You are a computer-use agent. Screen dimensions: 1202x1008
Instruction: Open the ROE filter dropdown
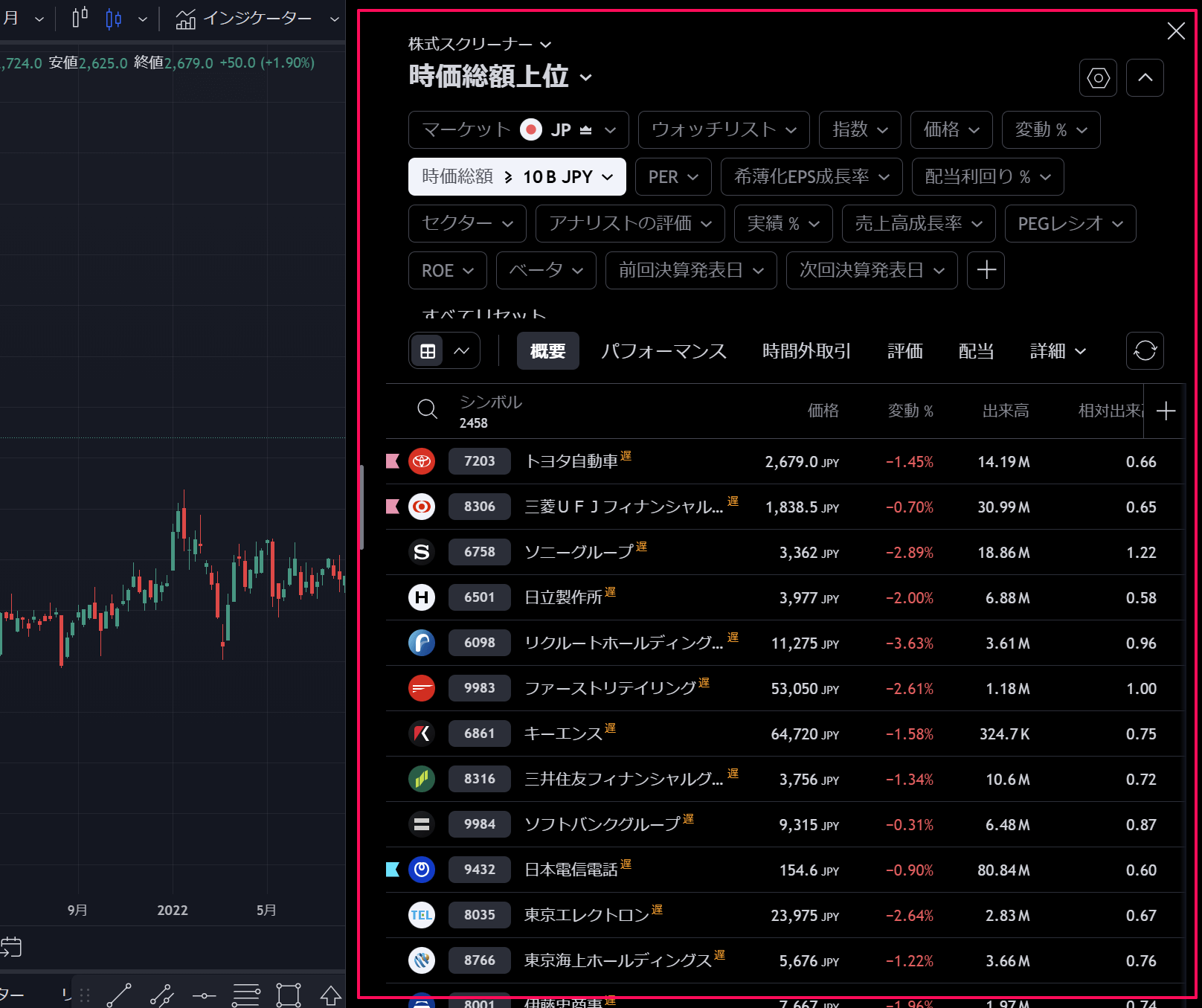click(447, 271)
